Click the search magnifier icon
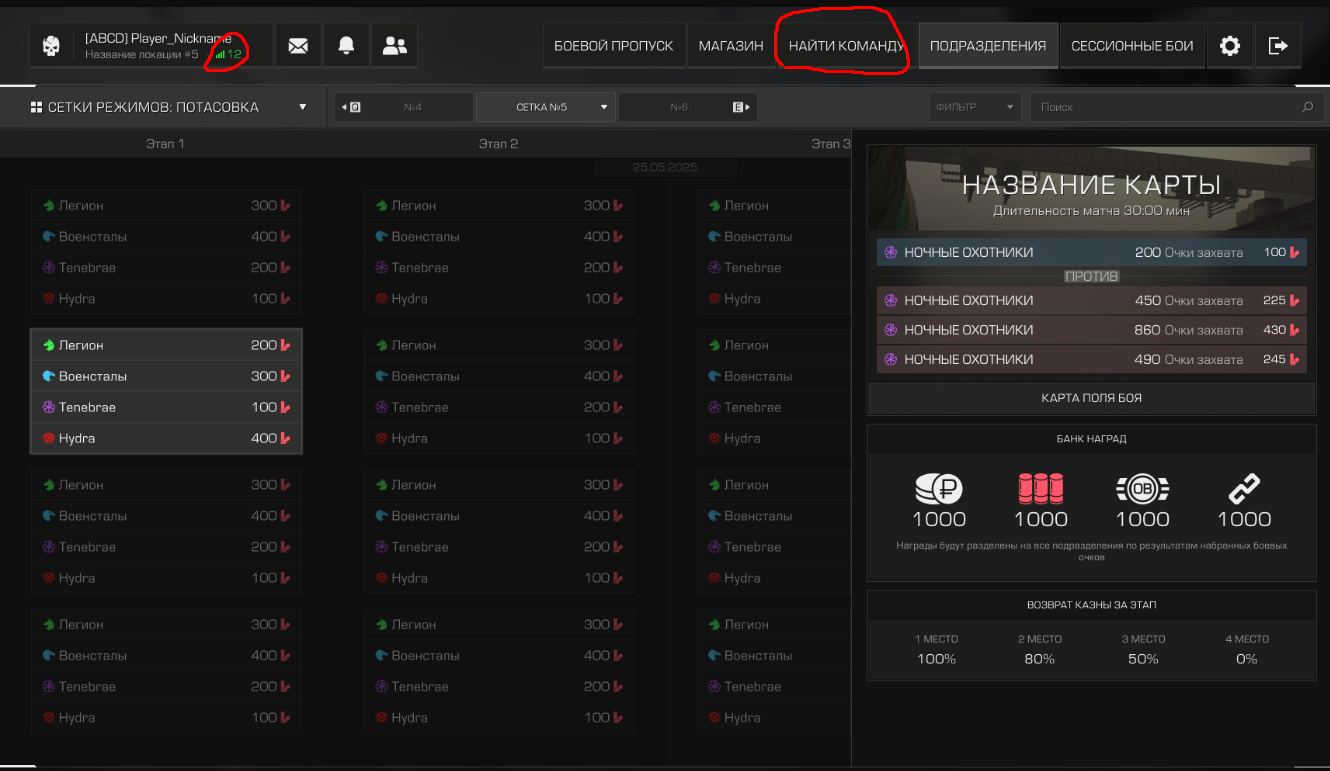The width and height of the screenshot is (1330, 771). (1307, 107)
